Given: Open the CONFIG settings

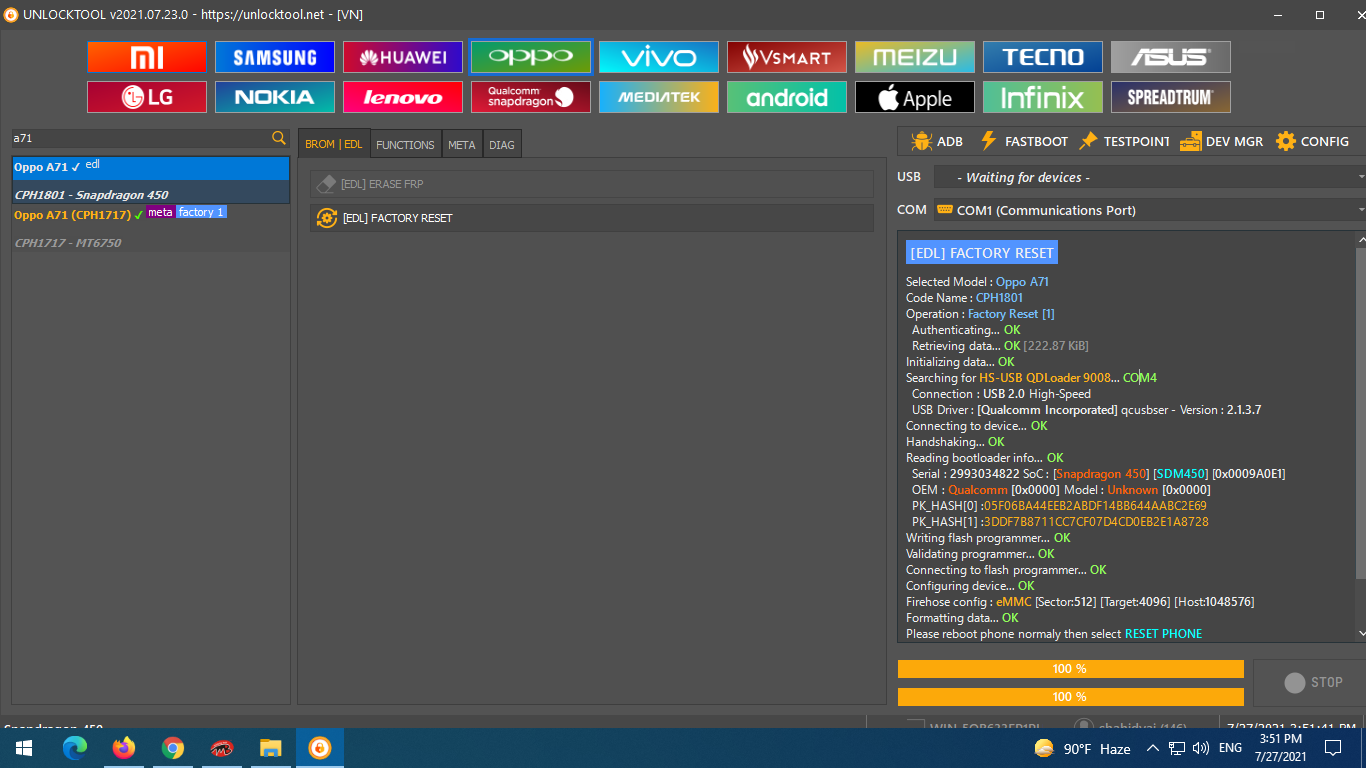Looking at the screenshot, I should click(x=1313, y=141).
